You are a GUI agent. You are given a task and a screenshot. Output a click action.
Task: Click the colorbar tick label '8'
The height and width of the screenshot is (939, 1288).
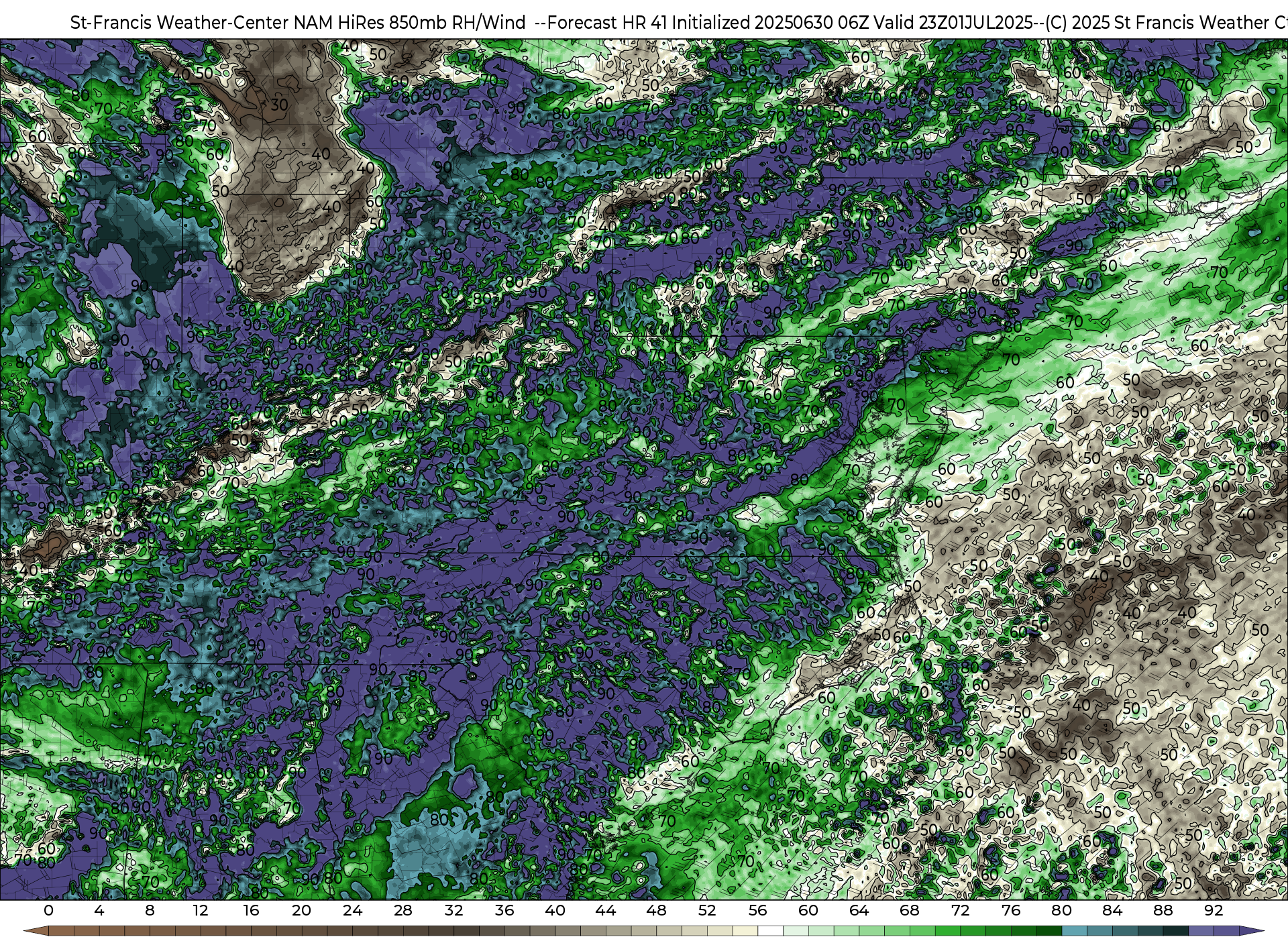click(150, 910)
